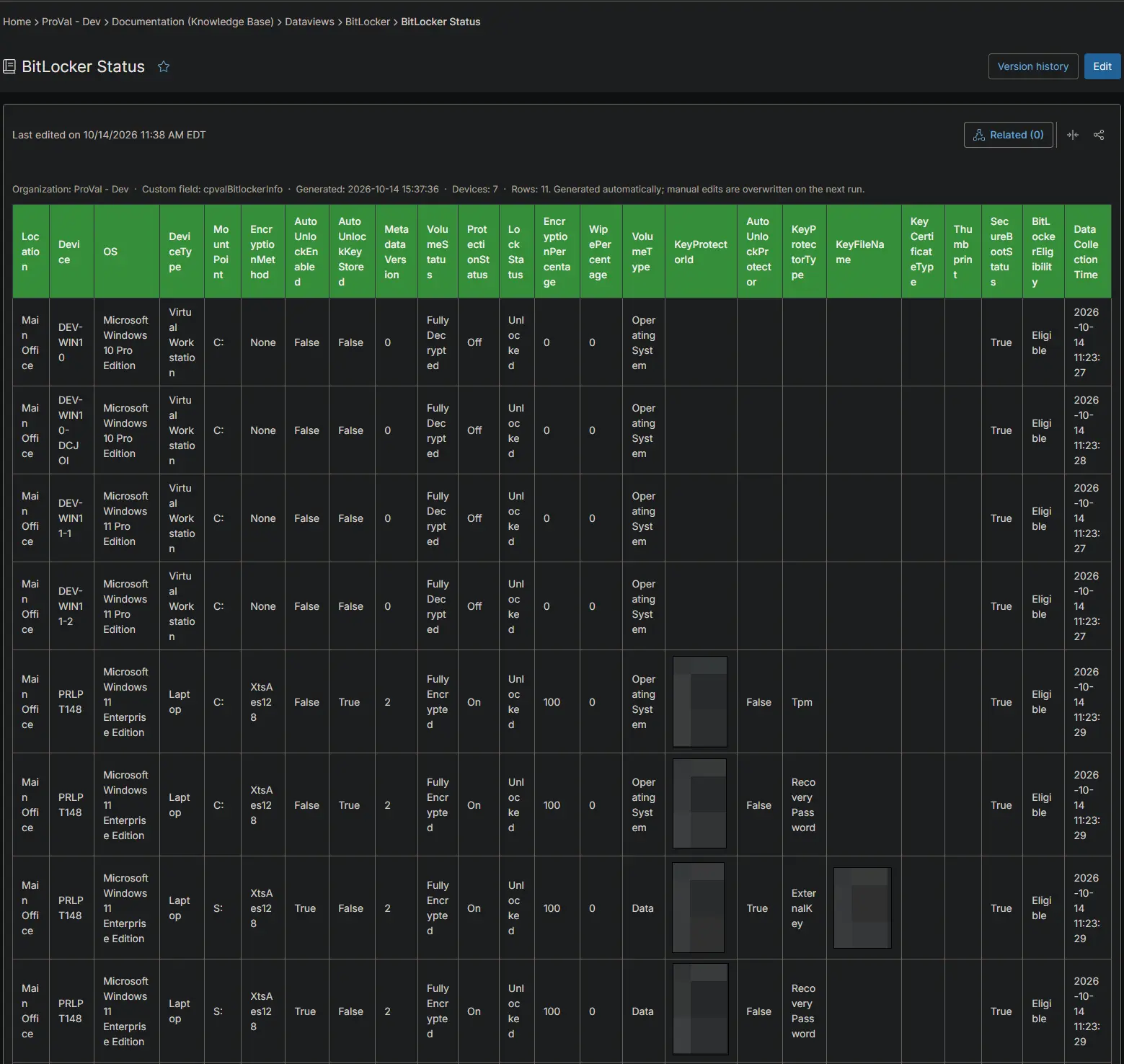Click the Thumbprint column header
Screen dimensions: 1124x1064
(963, 252)
